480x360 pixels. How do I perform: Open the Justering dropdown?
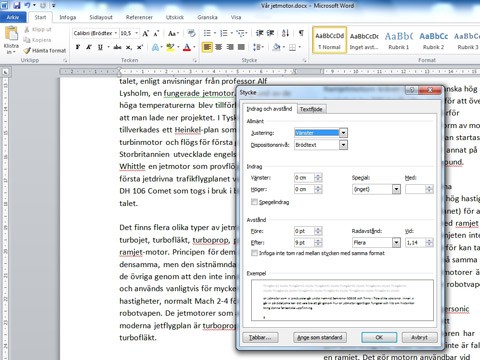point(343,133)
